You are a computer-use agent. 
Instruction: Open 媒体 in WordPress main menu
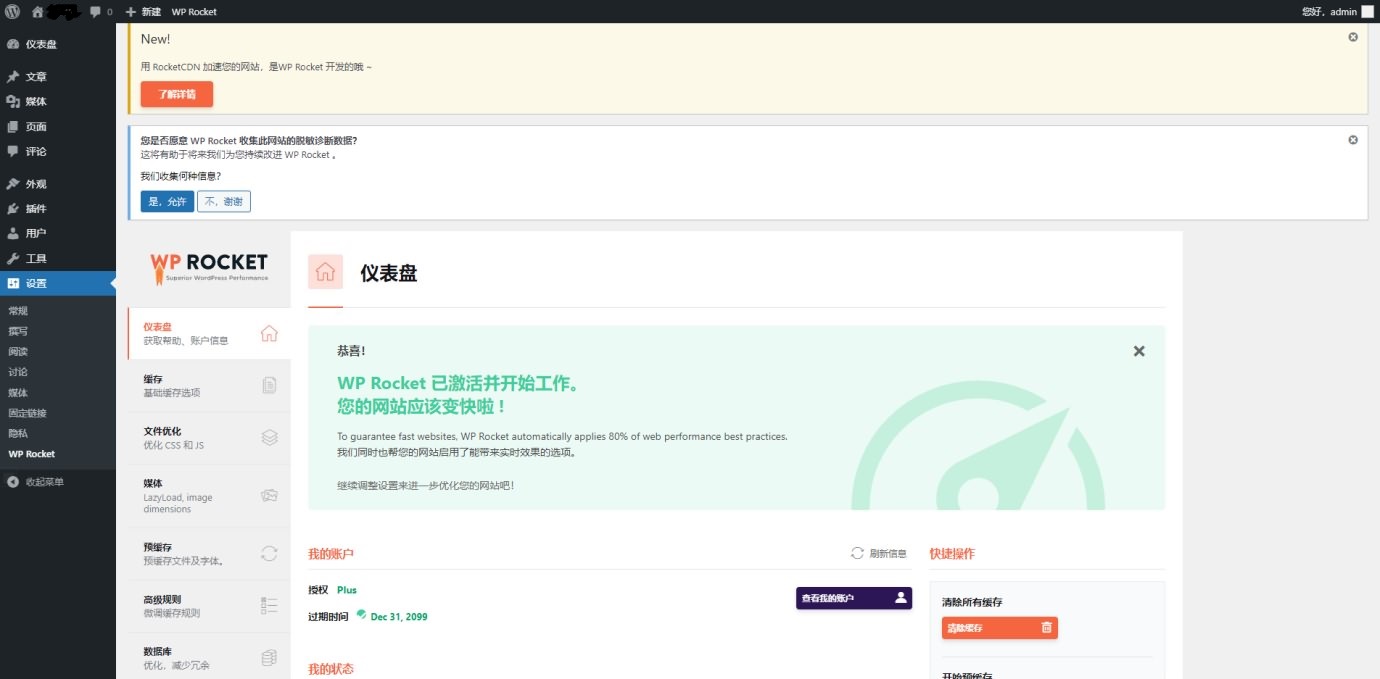click(58, 101)
